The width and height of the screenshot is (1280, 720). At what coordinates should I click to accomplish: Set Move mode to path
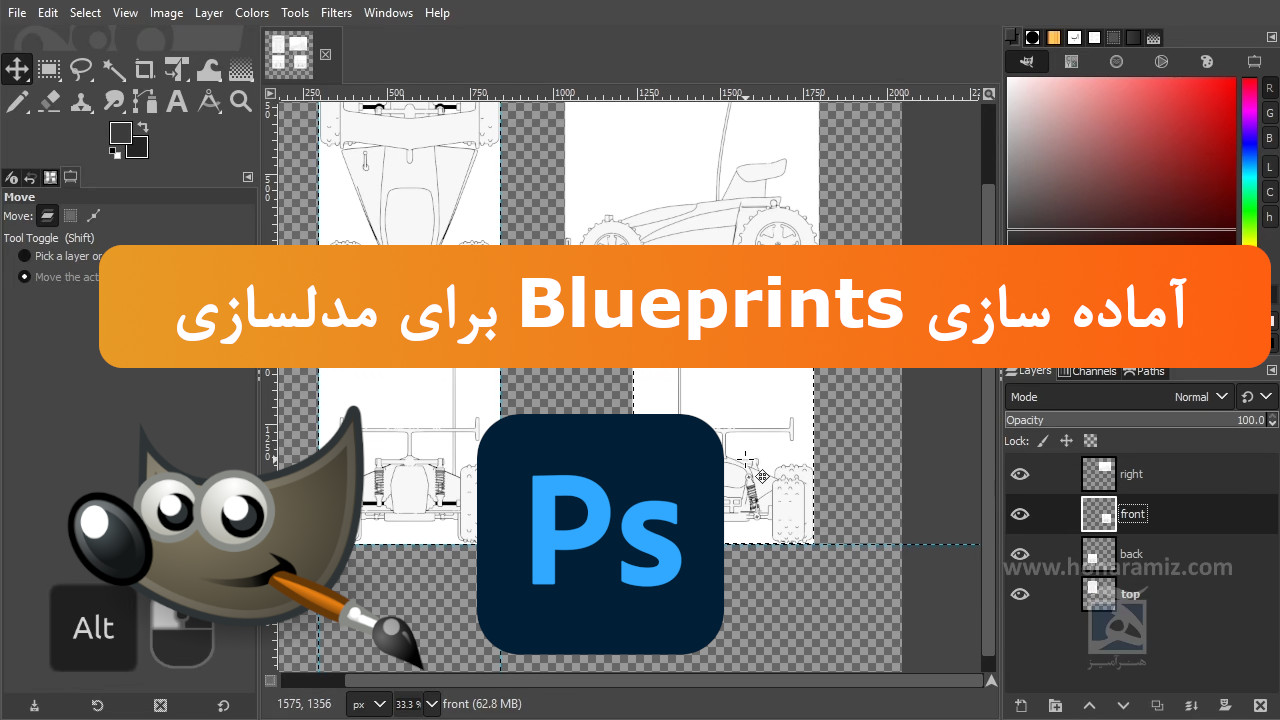click(x=93, y=215)
